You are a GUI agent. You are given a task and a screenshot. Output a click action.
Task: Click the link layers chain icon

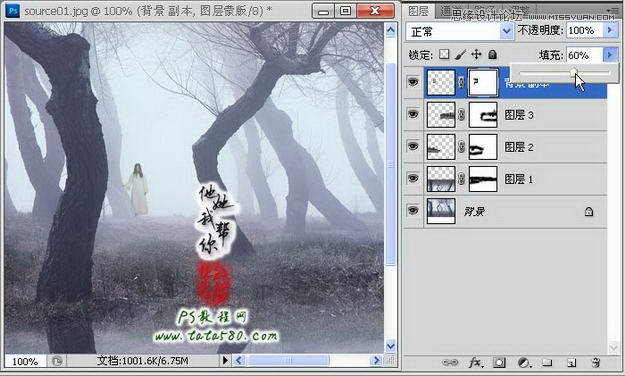coord(450,362)
